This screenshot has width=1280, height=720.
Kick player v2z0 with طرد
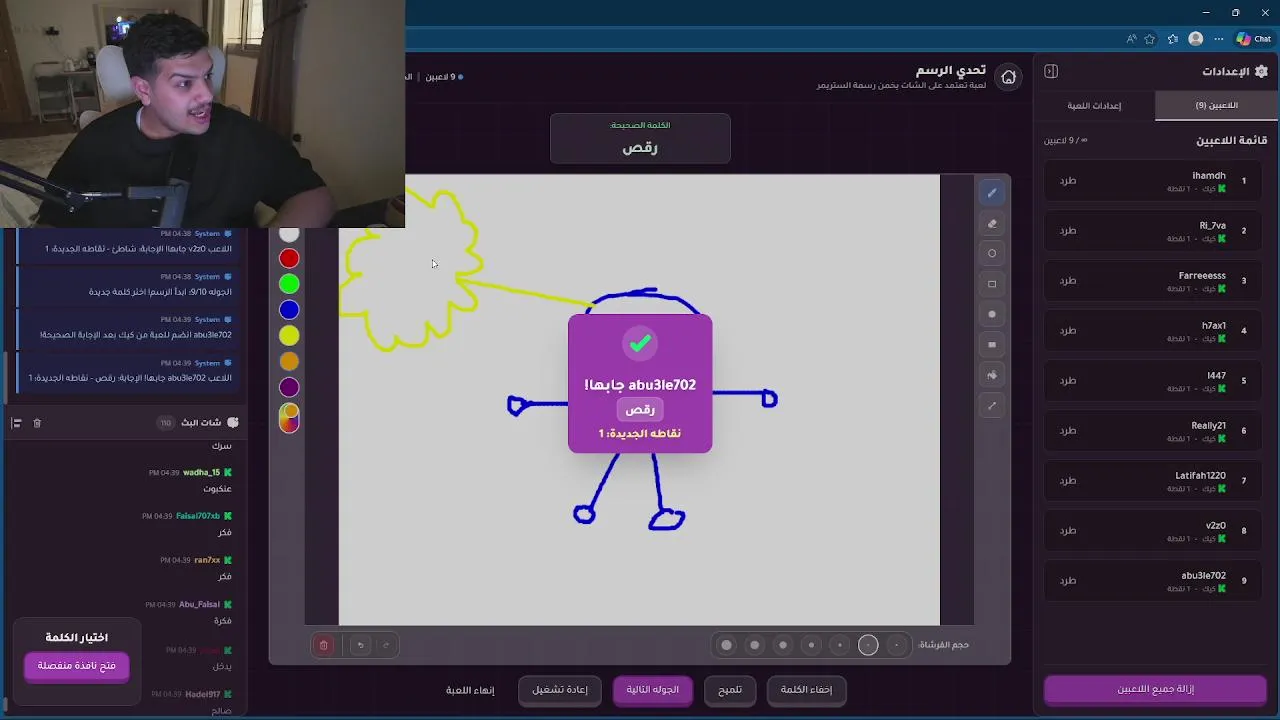(1068, 531)
